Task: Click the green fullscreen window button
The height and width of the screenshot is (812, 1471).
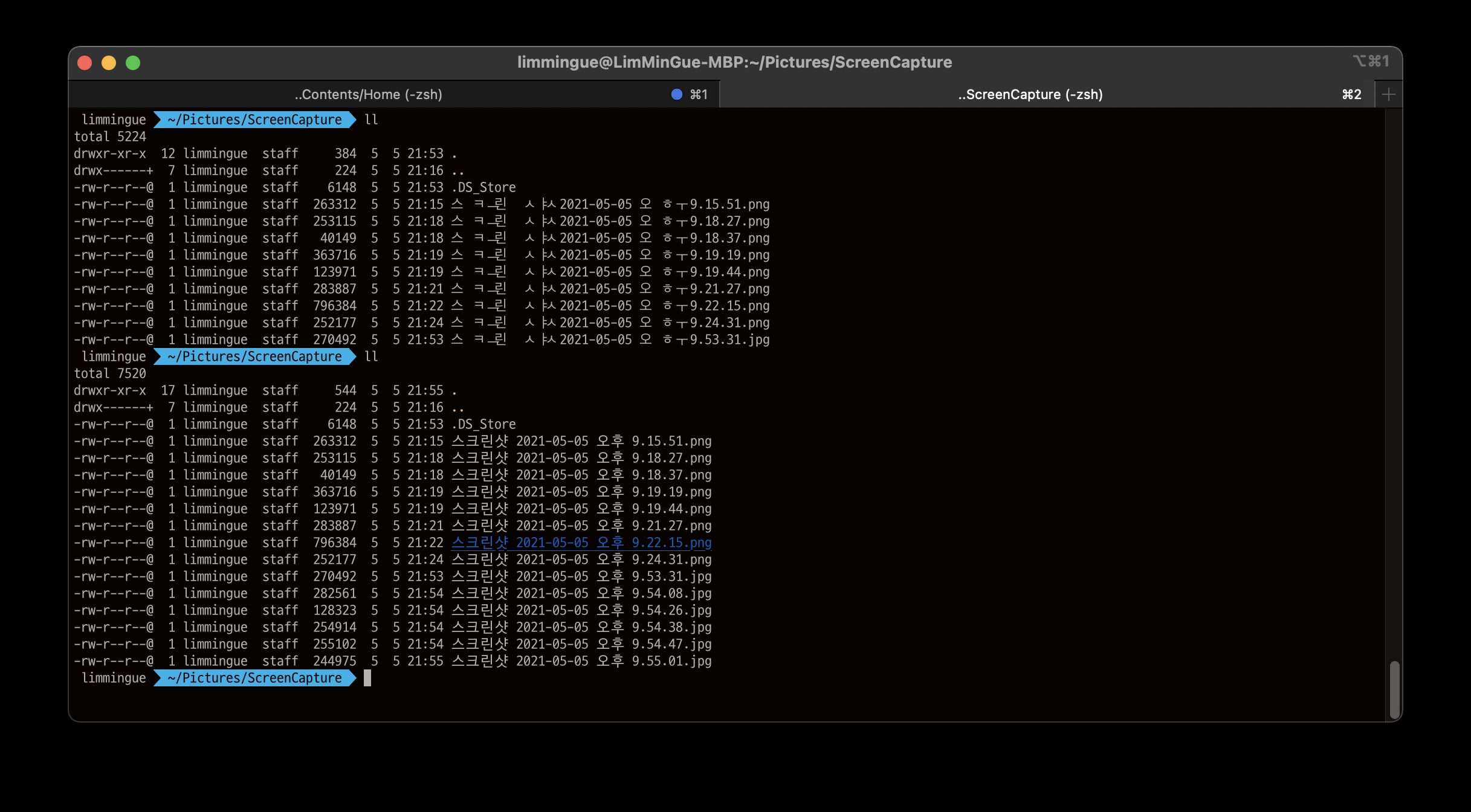Action: point(133,63)
